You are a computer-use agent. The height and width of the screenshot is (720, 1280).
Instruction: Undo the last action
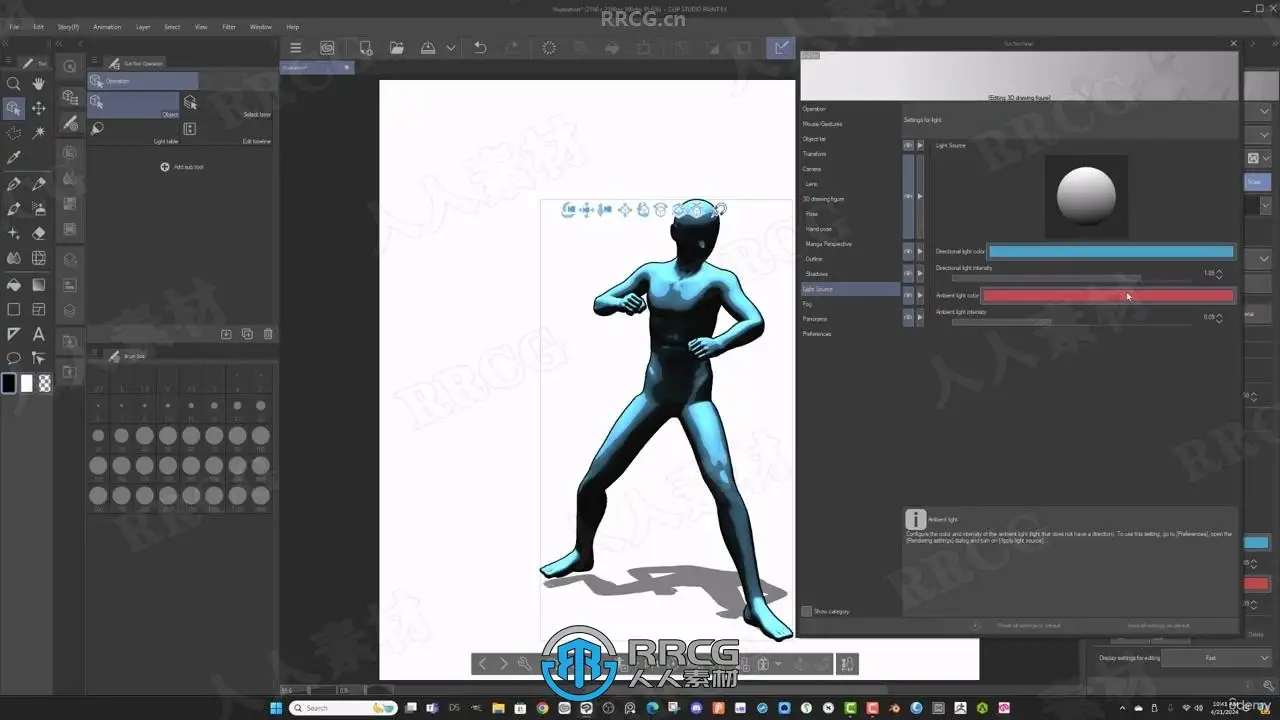pos(480,48)
